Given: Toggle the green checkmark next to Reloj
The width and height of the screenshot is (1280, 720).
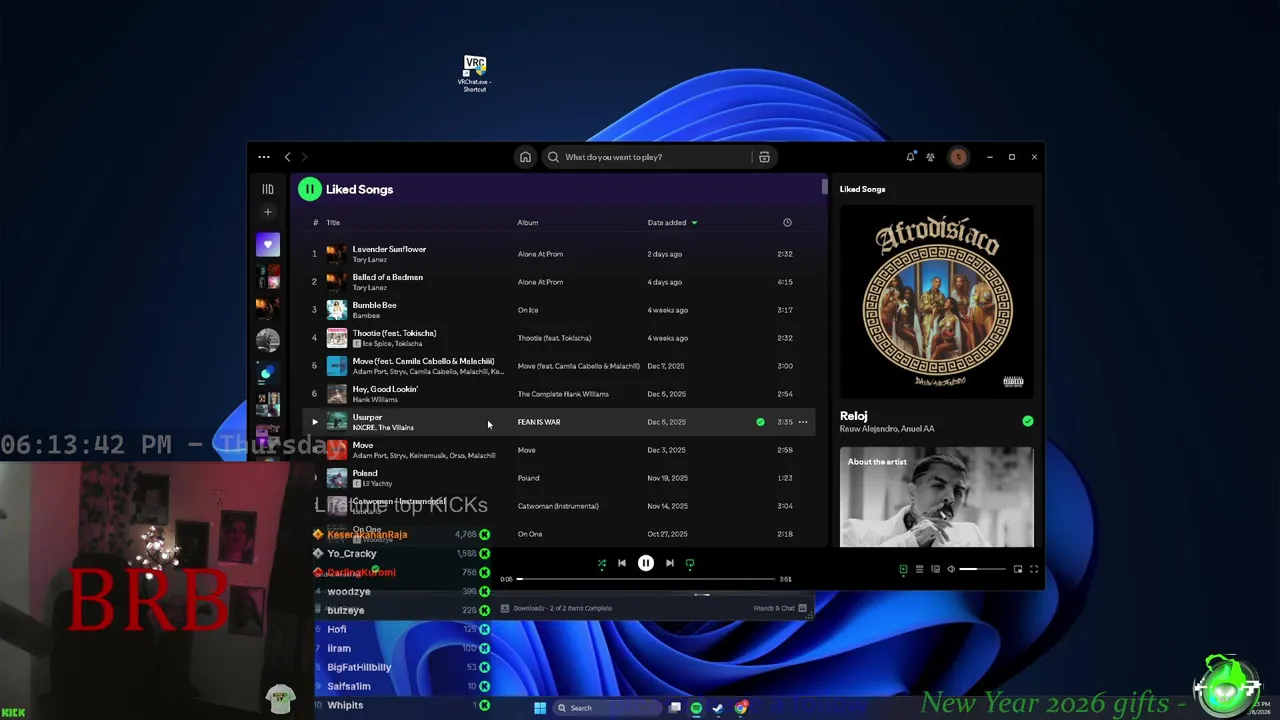Looking at the screenshot, I should [x=1028, y=422].
